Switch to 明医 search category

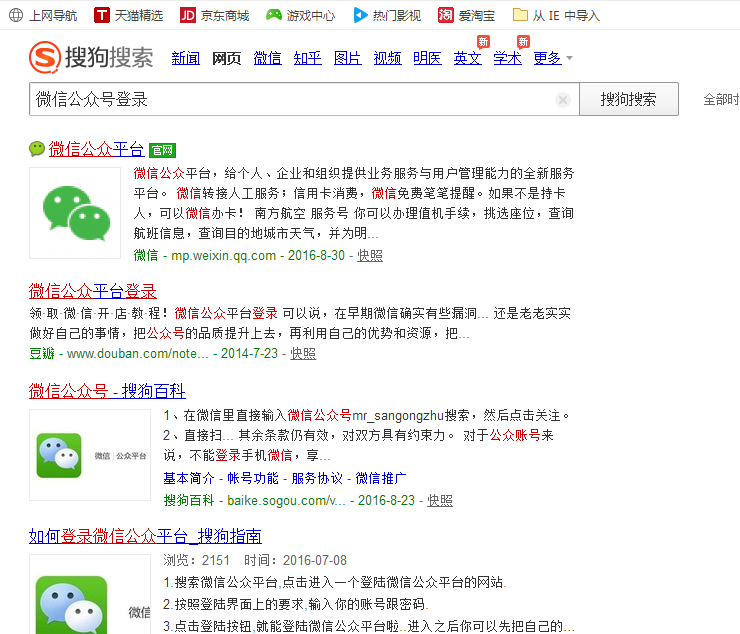pyautogui.click(x=427, y=58)
